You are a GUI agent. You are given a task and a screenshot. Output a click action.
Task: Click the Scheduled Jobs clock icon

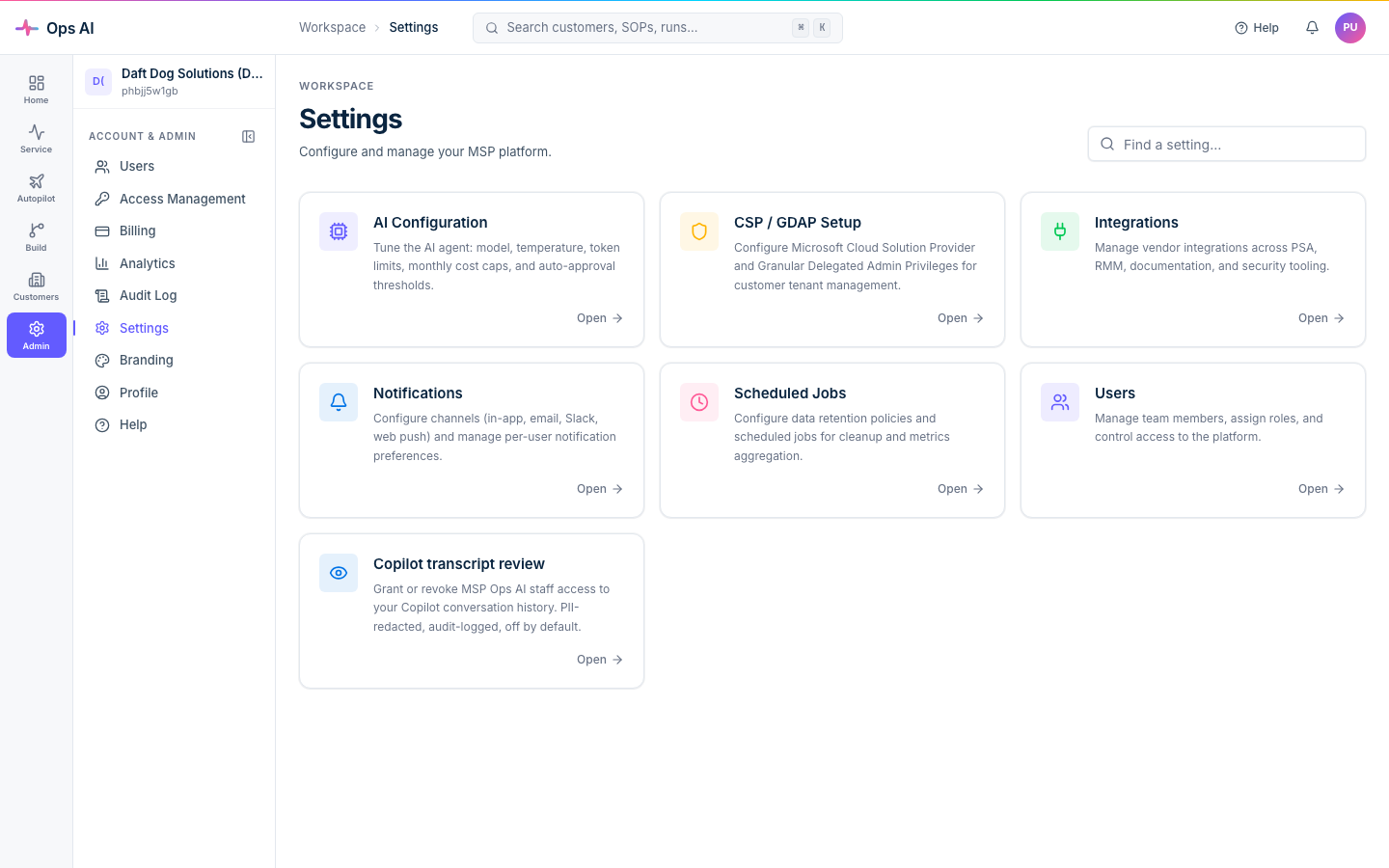coord(699,402)
